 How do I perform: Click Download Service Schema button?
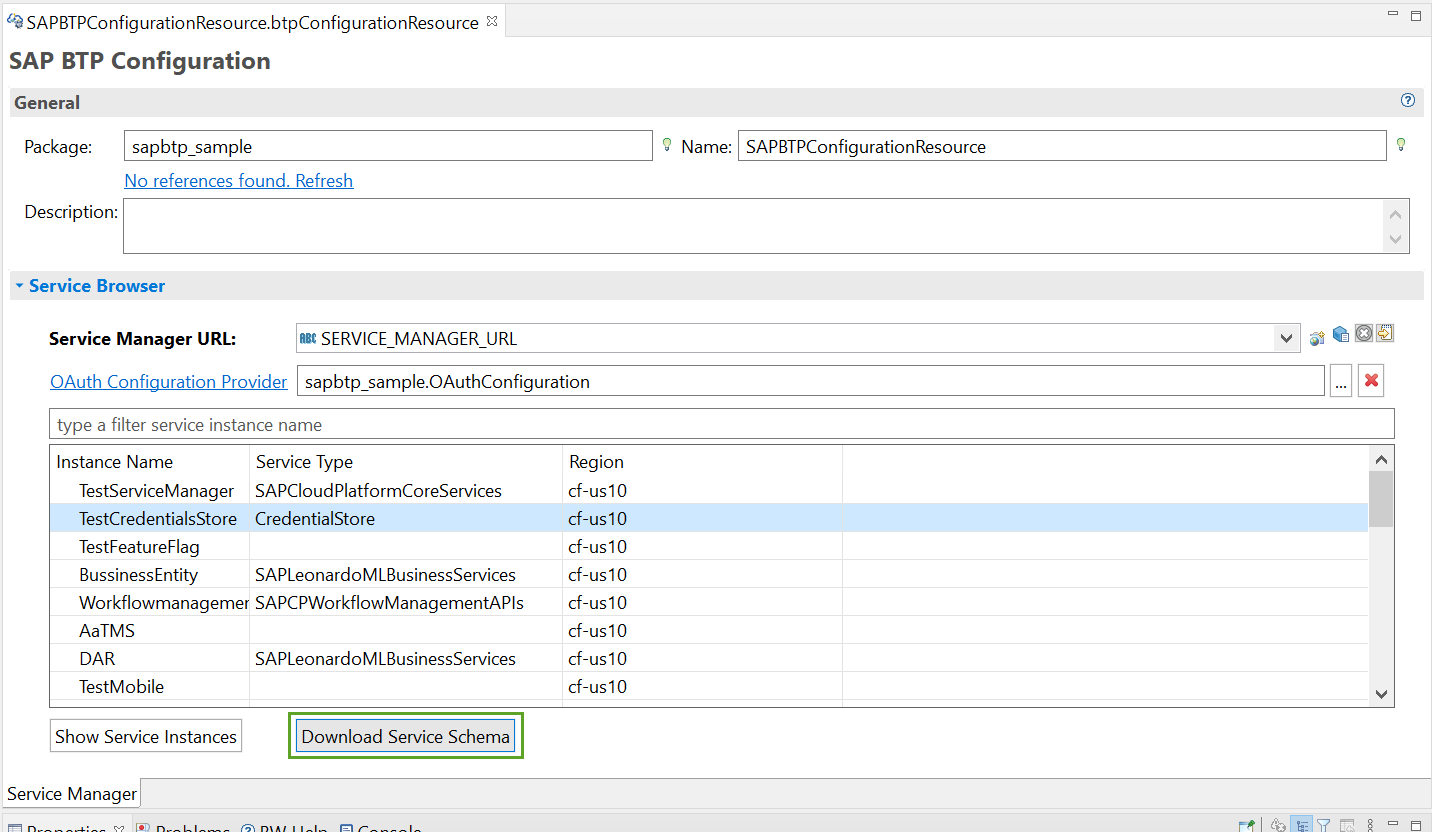point(406,737)
